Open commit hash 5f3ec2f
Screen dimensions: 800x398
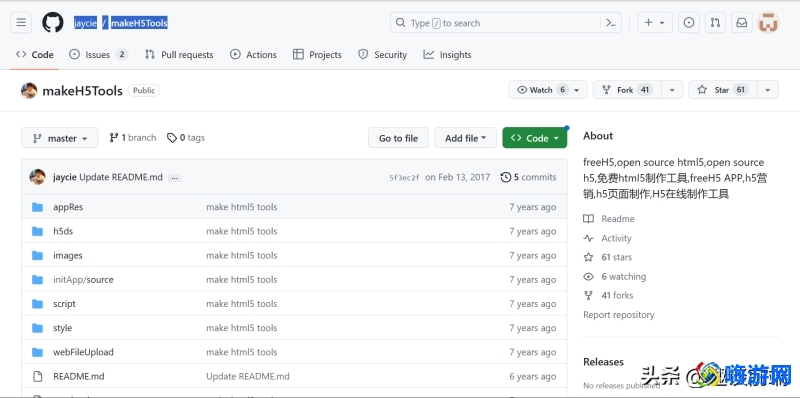point(404,178)
